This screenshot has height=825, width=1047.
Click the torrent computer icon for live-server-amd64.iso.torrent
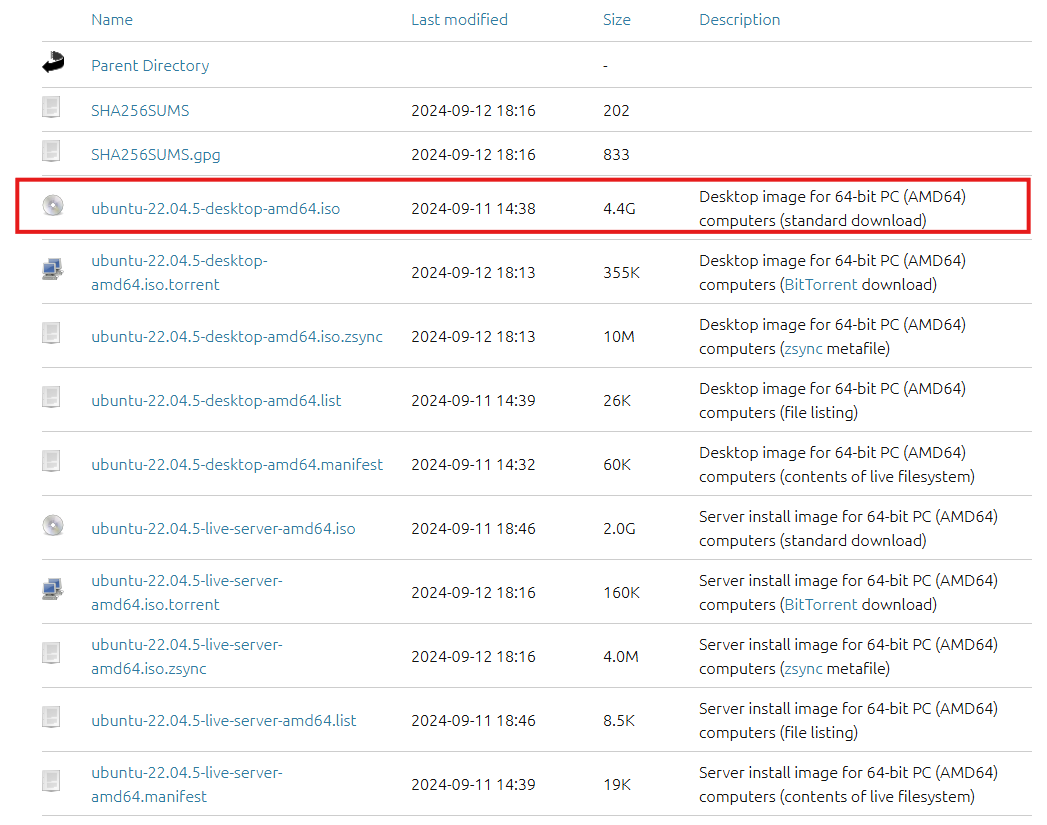53,589
